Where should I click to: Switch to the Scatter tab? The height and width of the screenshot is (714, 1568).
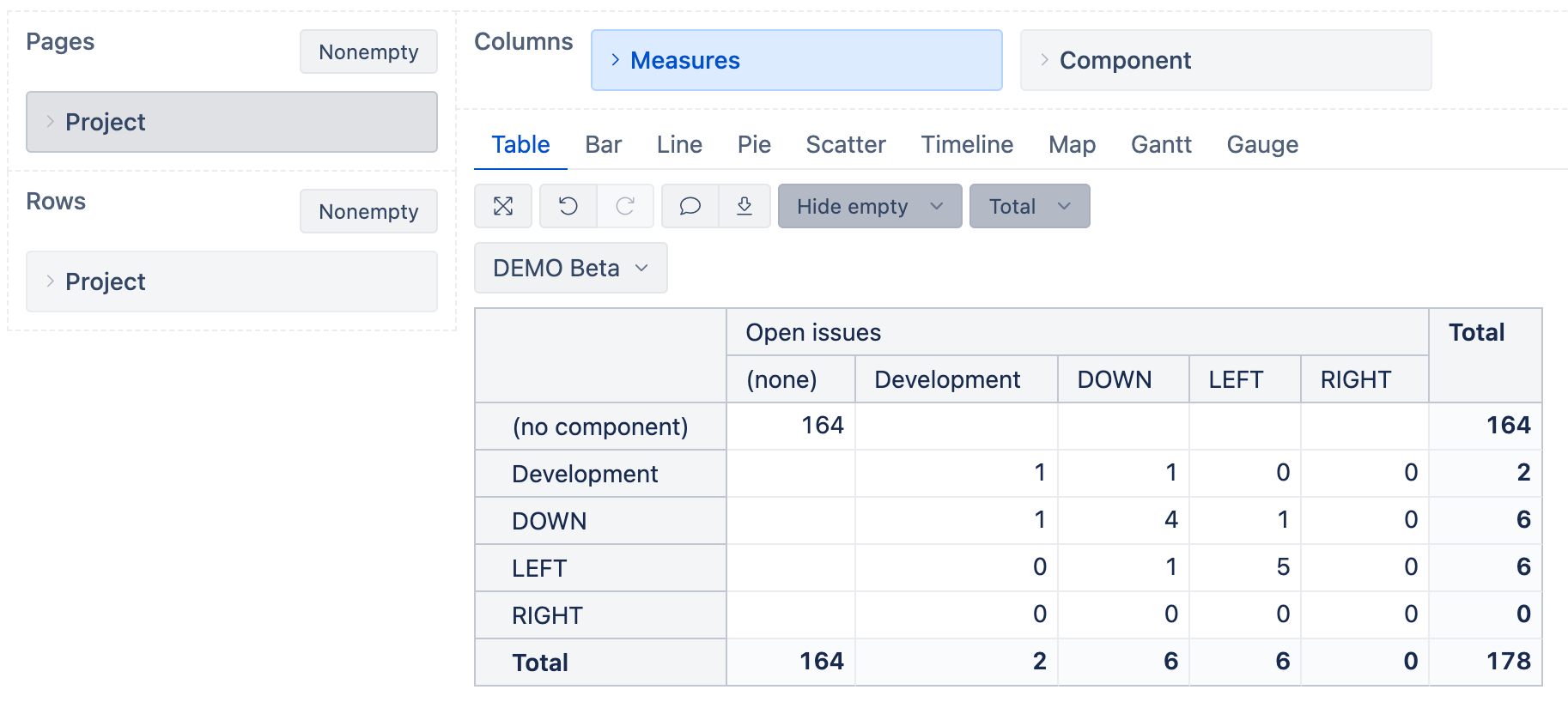845,144
